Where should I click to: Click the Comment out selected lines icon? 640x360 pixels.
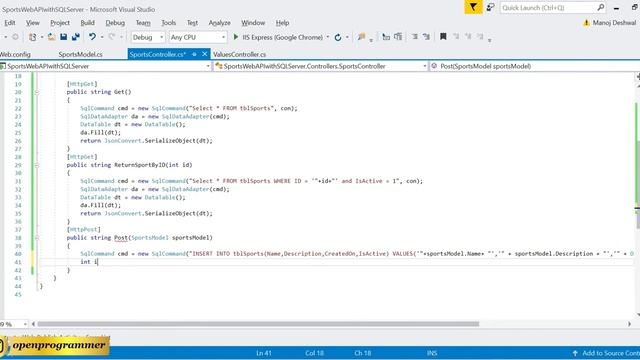(386, 37)
